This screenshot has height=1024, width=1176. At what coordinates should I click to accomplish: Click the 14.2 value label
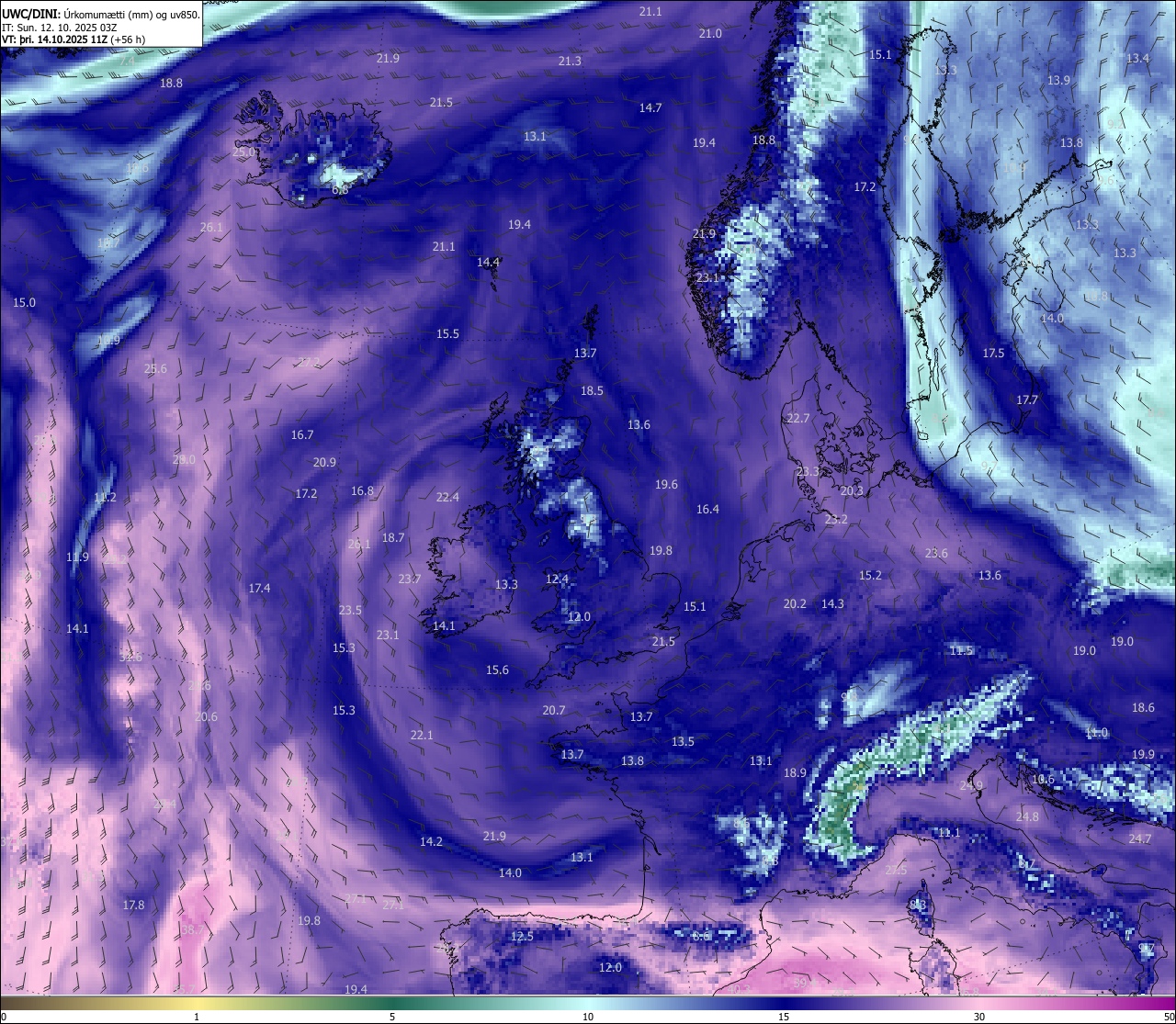(431, 841)
